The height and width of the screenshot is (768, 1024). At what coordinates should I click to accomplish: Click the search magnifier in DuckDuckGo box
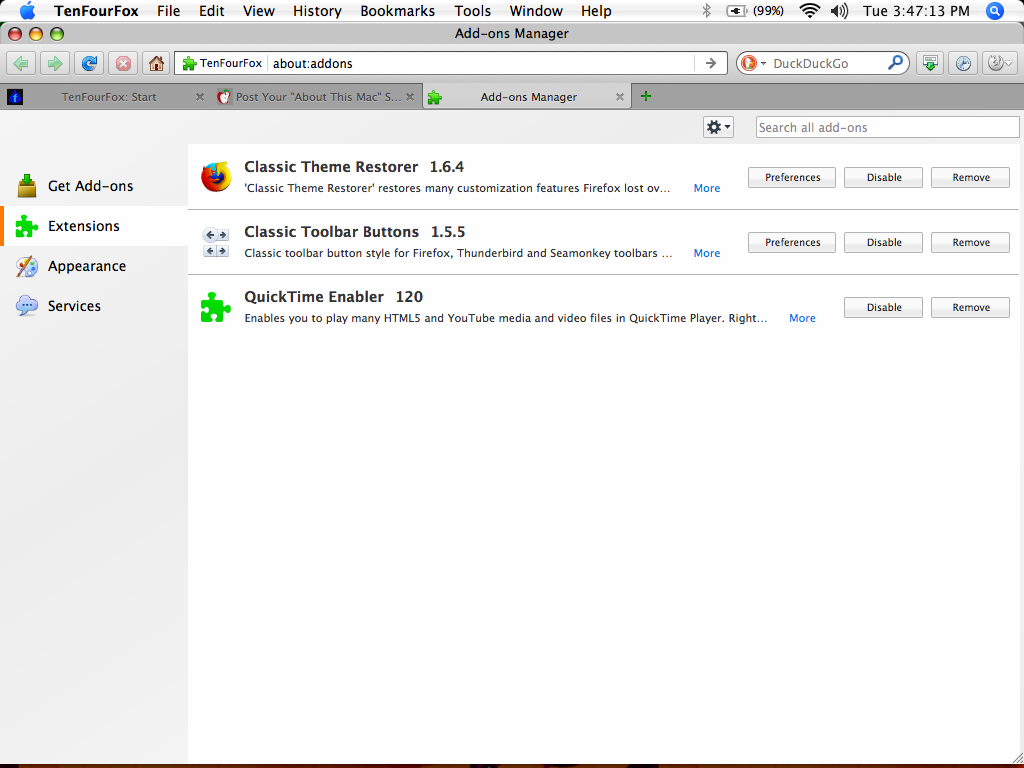895,63
